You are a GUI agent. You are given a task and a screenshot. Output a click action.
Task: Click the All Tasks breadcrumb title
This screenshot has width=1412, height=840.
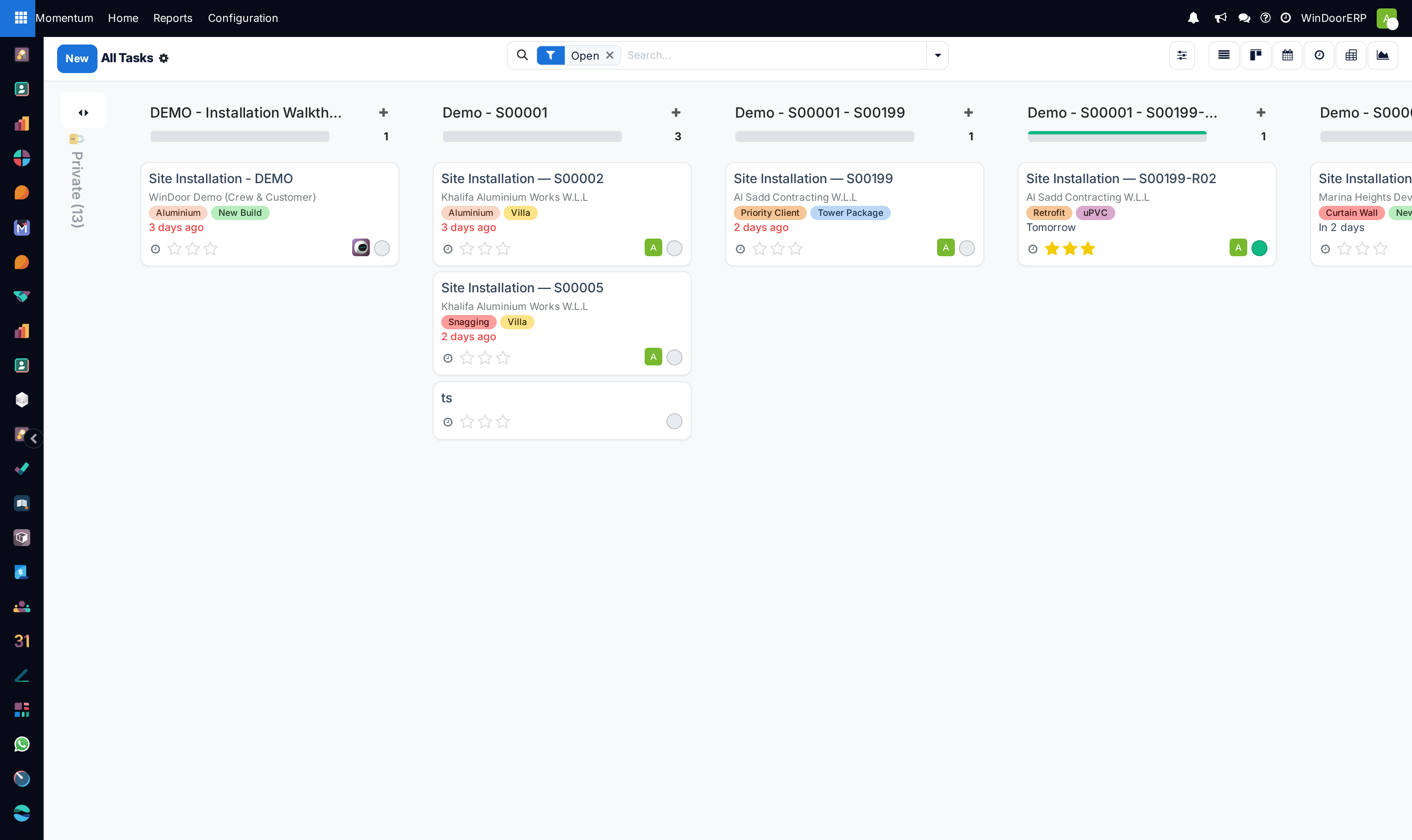[127, 58]
